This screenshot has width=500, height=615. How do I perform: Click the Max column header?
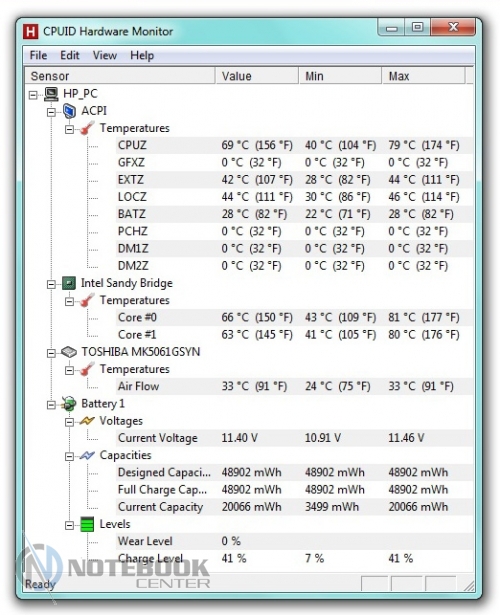[x=424, y=76]
